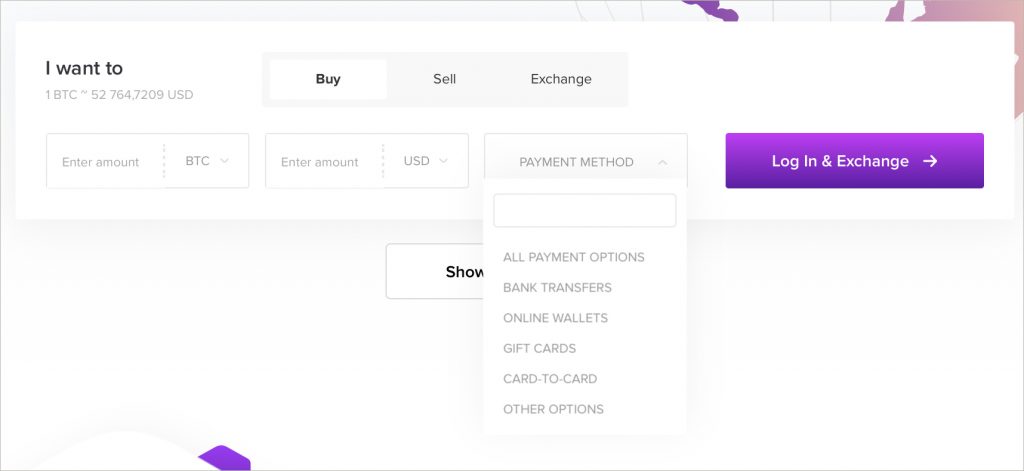Viewport: 1024px width, 471px height.
Task: Click the USD currency chevron icon
Action: (443, 161)
